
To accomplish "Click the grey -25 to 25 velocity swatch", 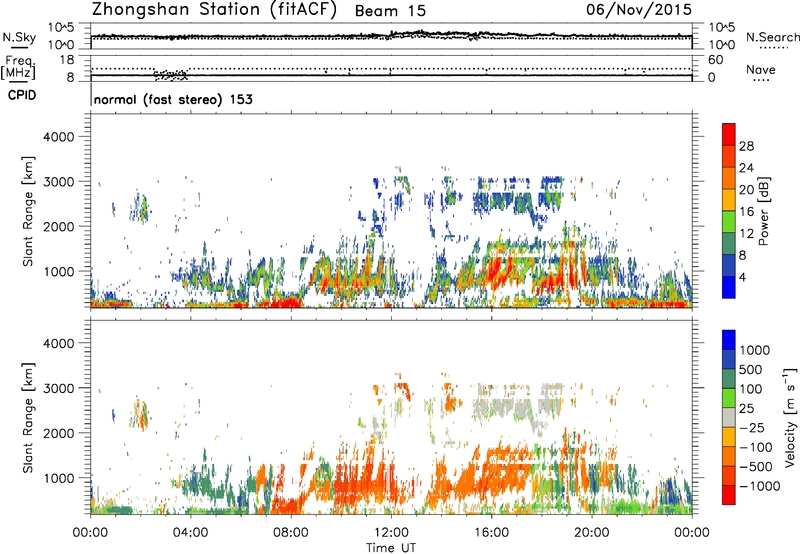I will [729, 417].
